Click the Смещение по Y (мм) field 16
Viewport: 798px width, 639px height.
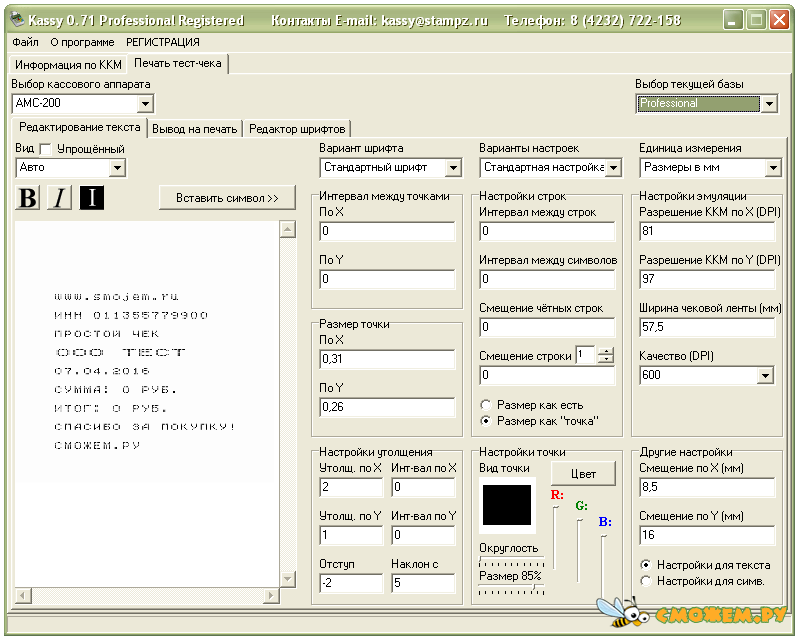707,535
